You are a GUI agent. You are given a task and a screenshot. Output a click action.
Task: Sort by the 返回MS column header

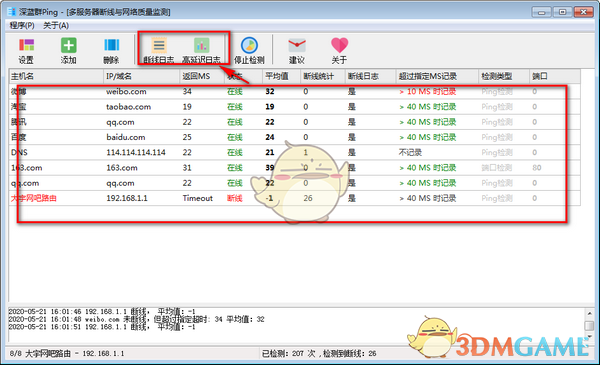point(202,76)
